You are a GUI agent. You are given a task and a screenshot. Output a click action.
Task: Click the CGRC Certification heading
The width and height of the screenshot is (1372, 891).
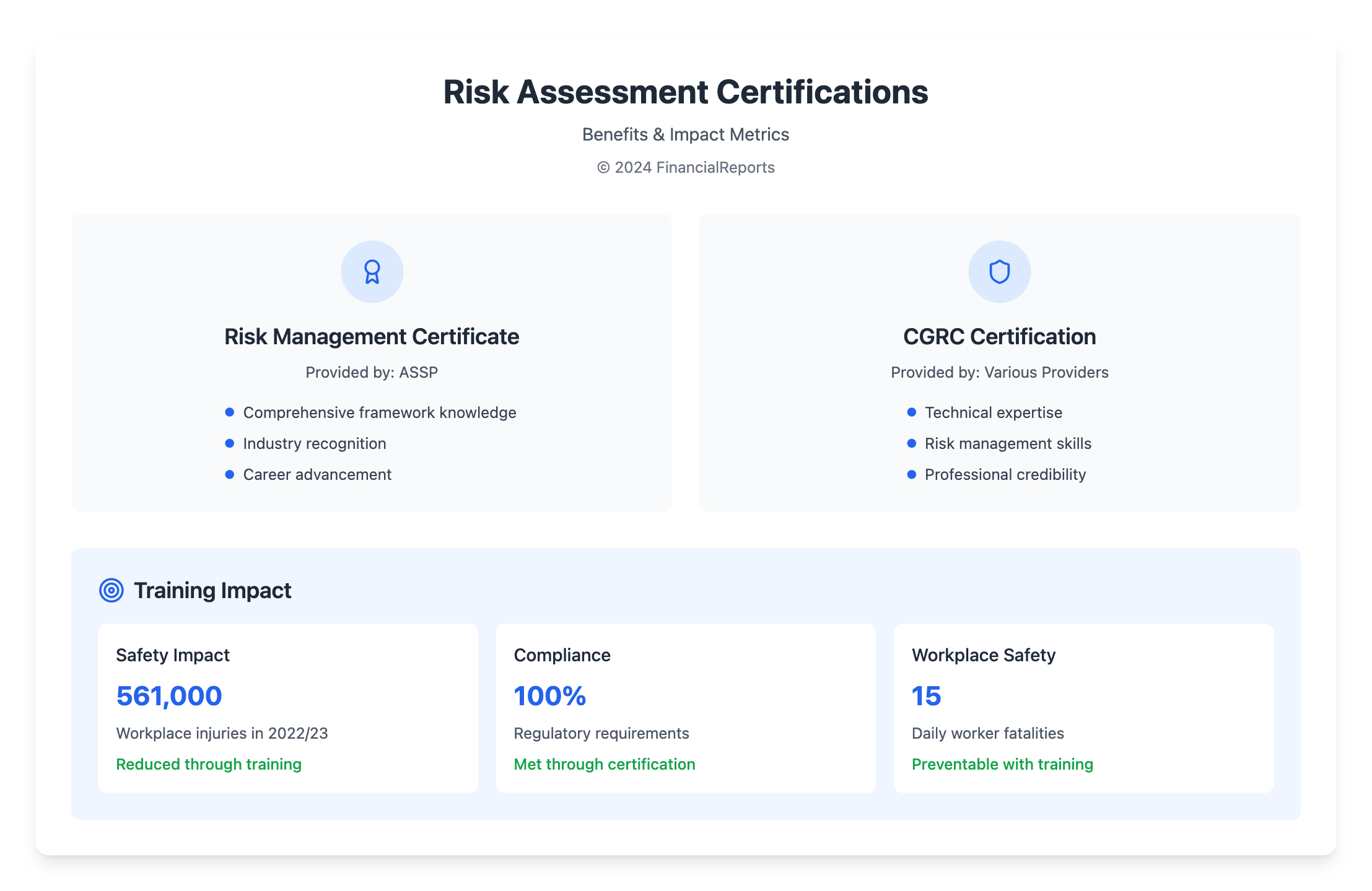(x=999, y=337)
